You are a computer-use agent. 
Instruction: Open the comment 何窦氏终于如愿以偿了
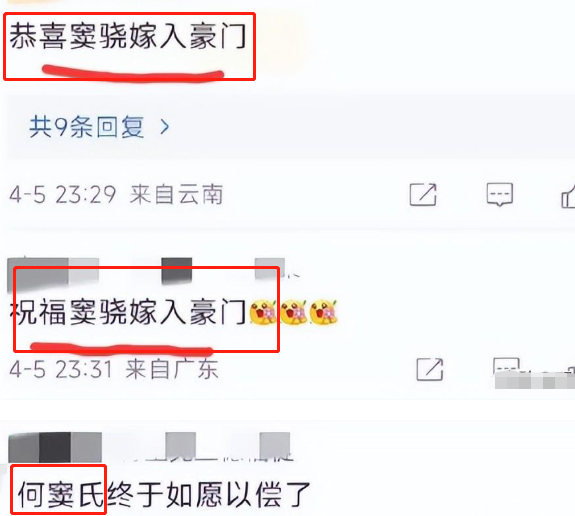(x=164, y=494)
